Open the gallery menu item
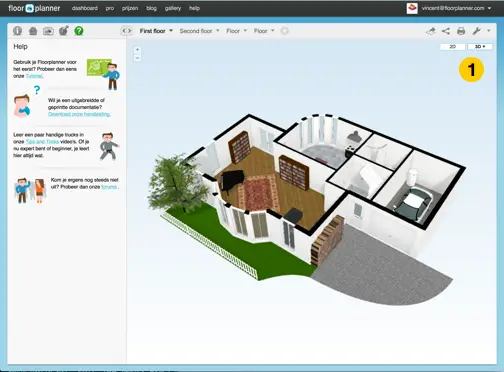 pos(173,8)
